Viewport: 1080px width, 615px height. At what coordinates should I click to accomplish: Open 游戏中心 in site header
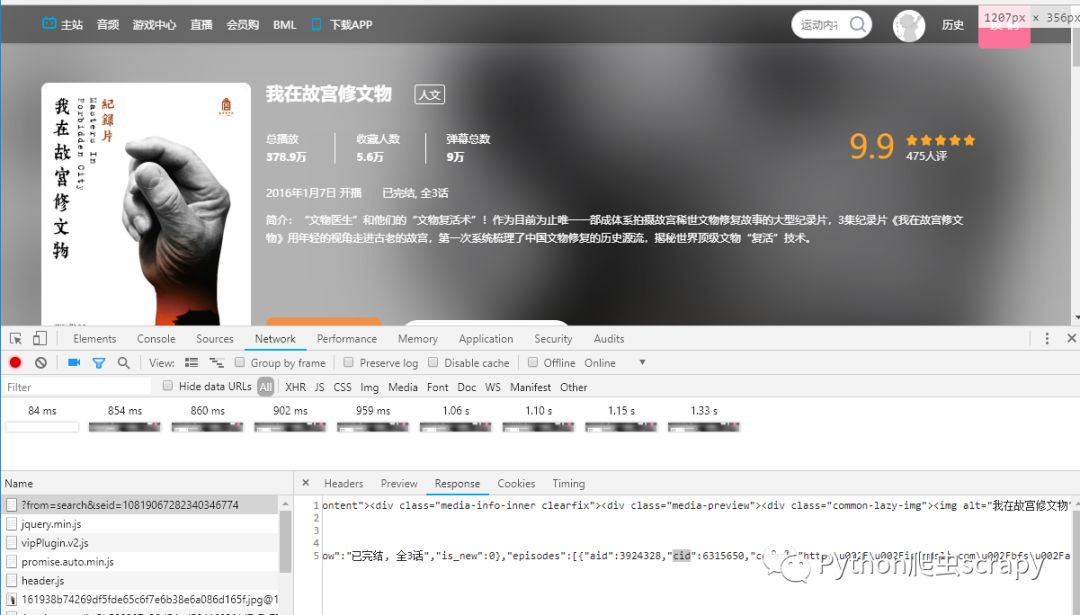point(154,25)
